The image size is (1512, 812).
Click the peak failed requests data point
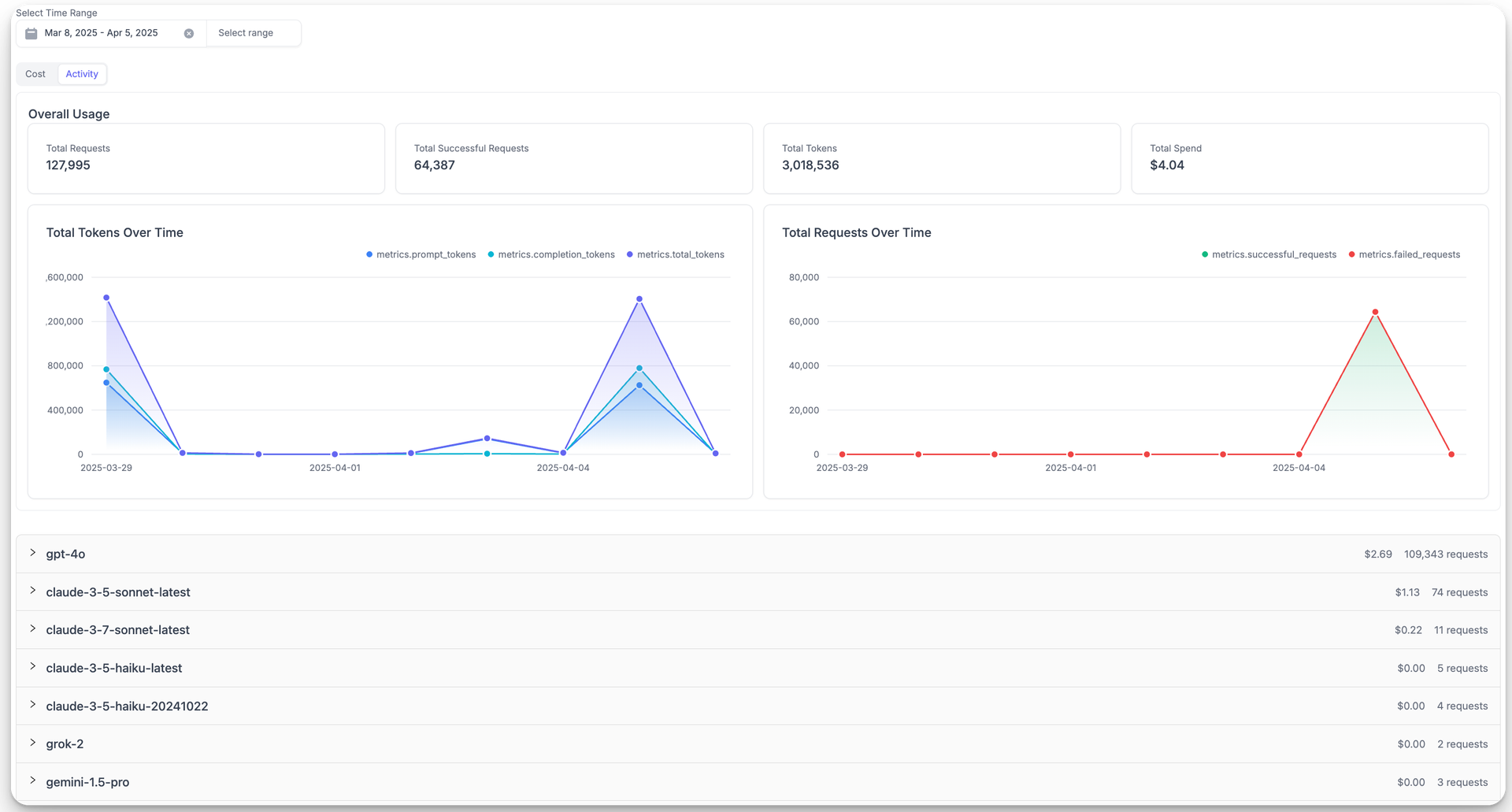[x=1375, y=312]
